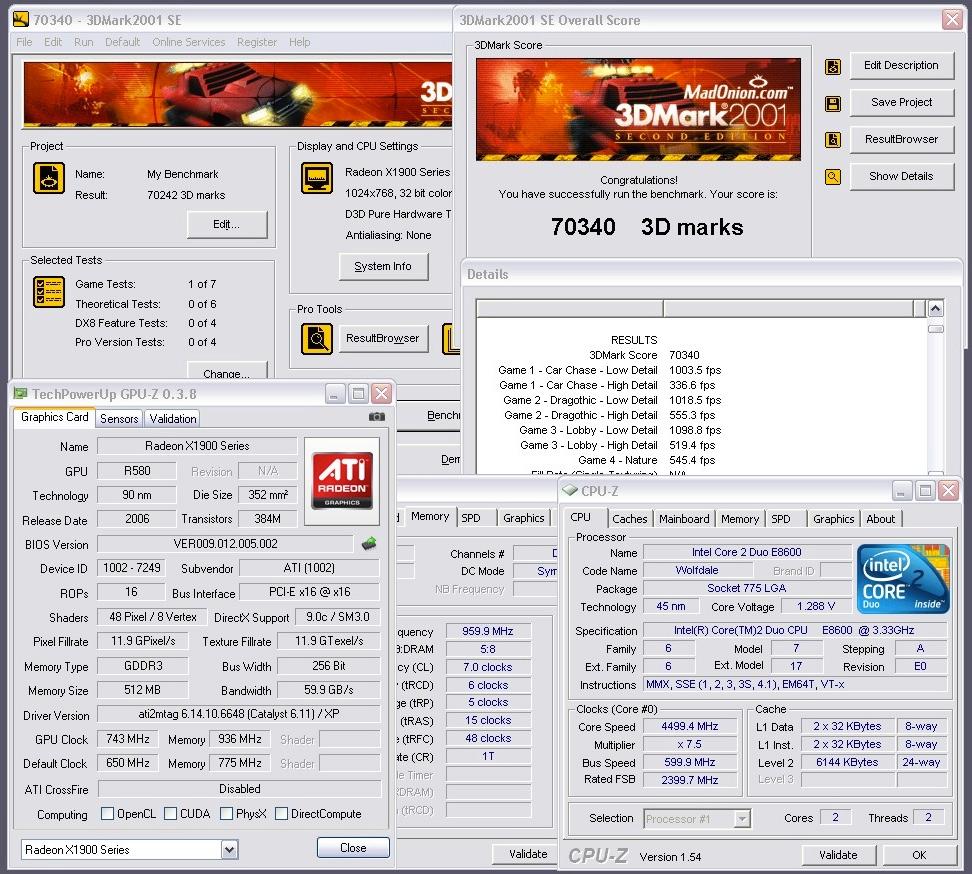Enable the OpenCL checkbox in GPU-Z
Viewport: 972px width, 874px height.
107,813
